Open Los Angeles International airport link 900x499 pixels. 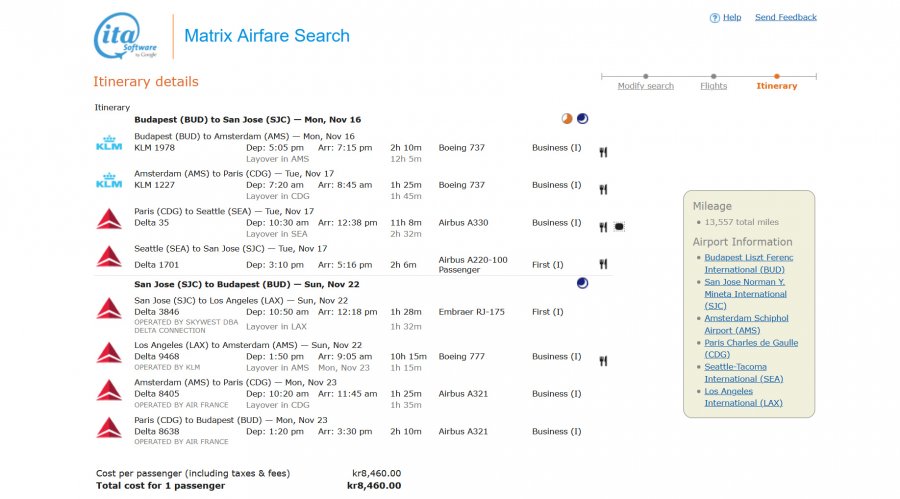pos(743,397)
